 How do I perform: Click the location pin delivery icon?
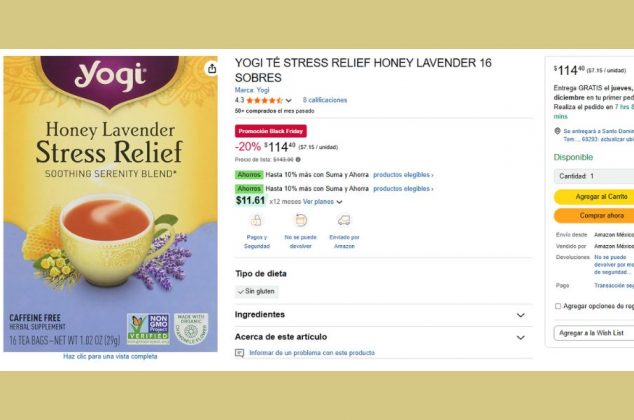pos(557,131)
